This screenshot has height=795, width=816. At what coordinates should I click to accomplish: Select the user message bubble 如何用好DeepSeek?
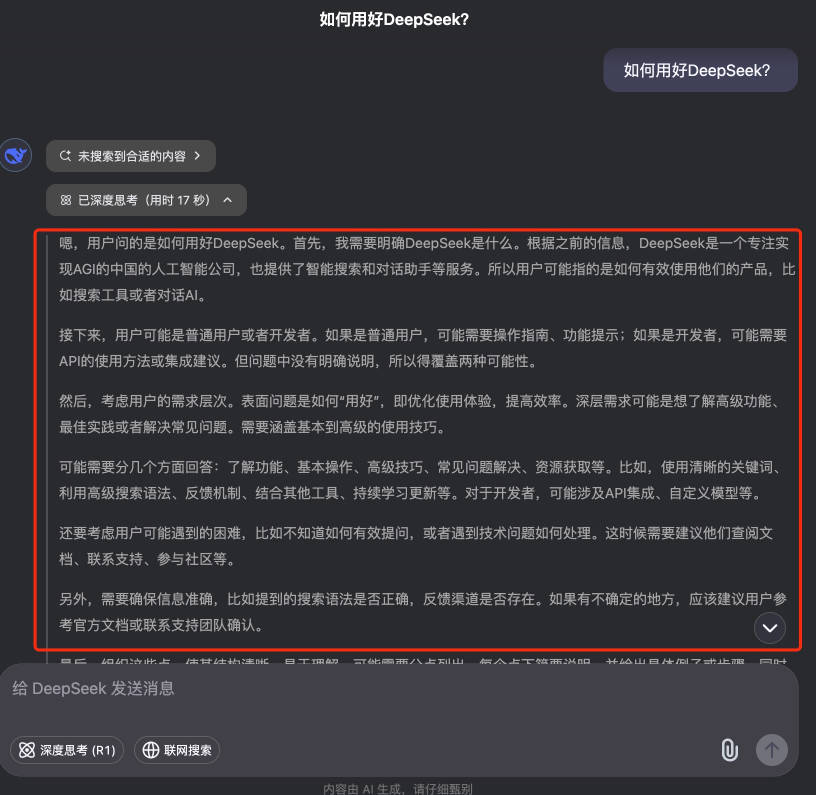tap(700, 70)
